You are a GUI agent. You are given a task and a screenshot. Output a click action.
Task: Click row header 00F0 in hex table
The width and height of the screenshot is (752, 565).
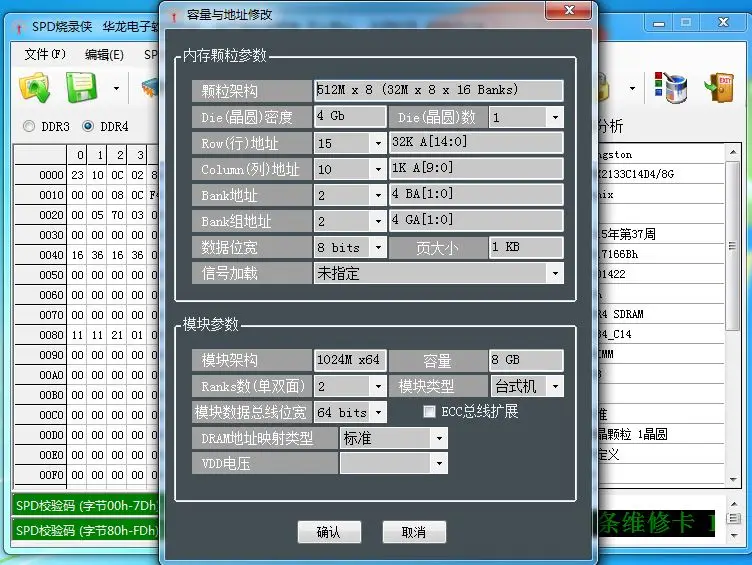(x=40, y=475)
